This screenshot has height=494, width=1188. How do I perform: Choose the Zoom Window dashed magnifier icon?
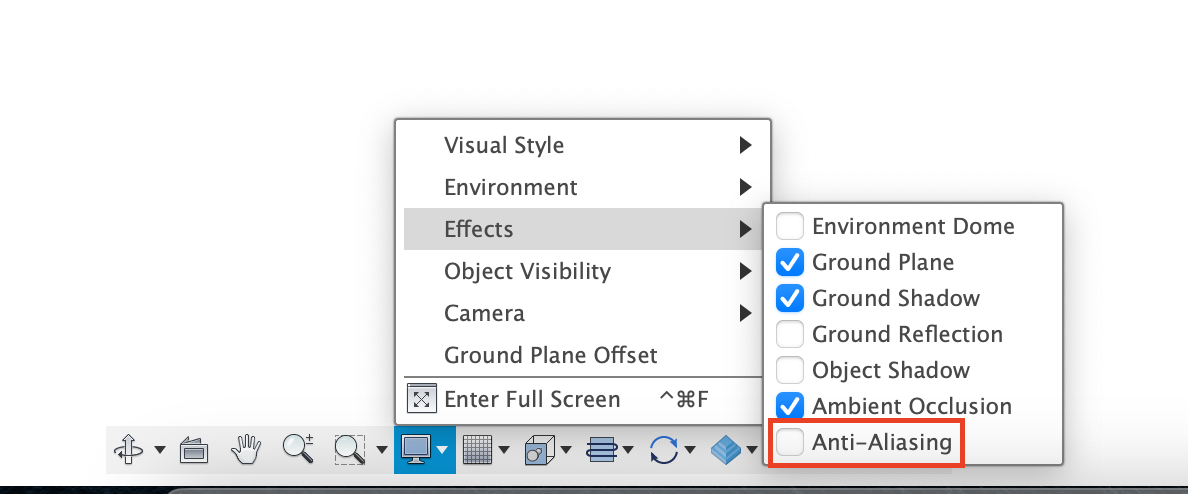[350, 449]
